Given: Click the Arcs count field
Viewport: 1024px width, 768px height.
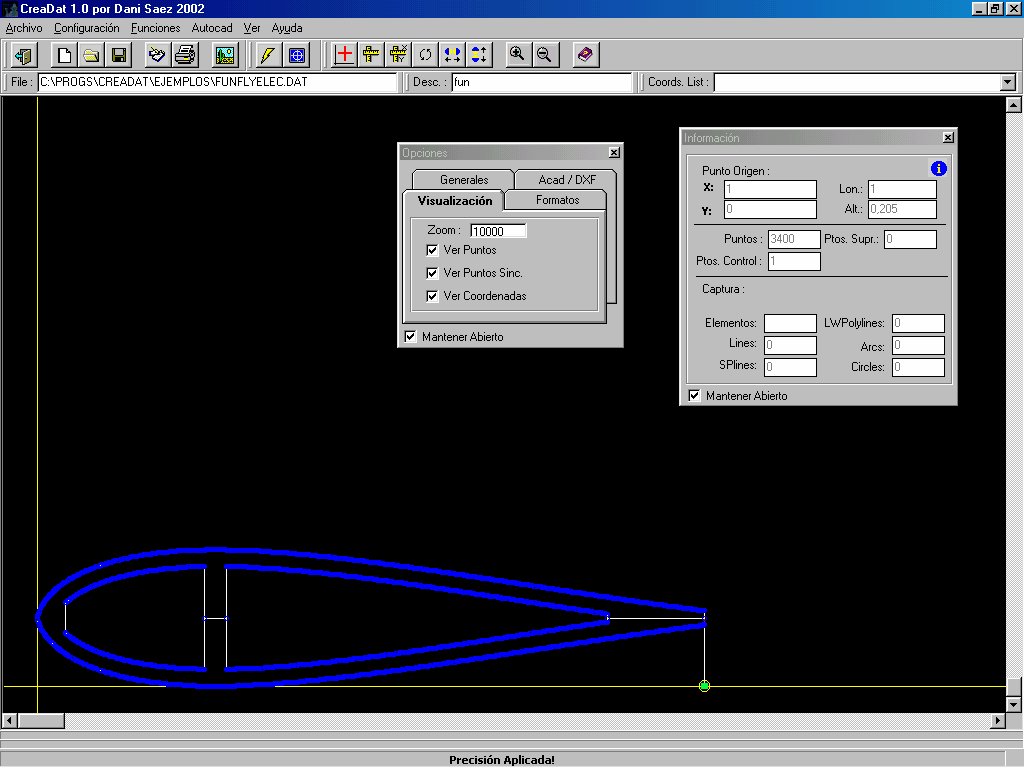Looking at the screenshot, I should (x=918, y=345).
